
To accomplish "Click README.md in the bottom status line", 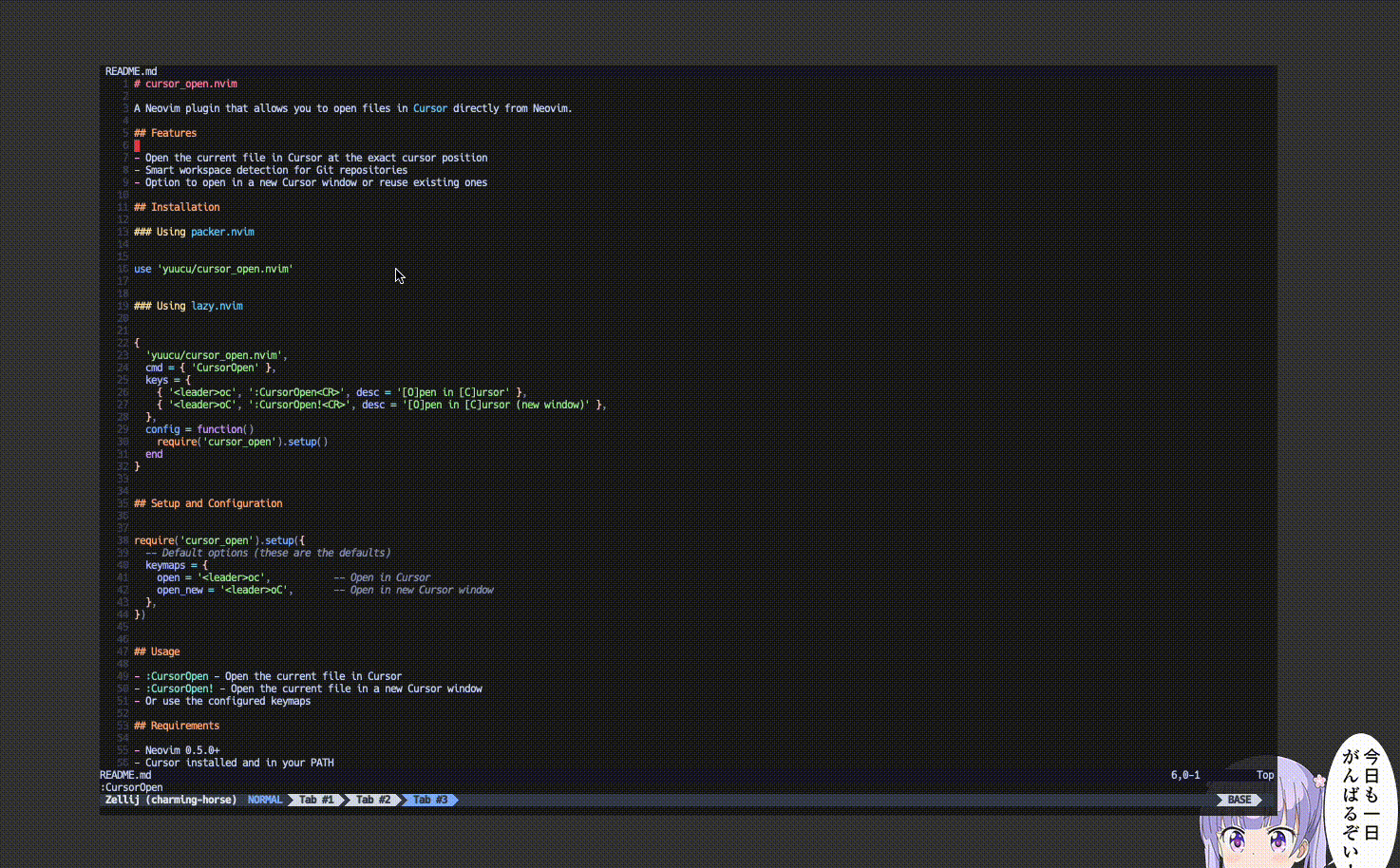I will pyautogui.click(x=125, y=775).
